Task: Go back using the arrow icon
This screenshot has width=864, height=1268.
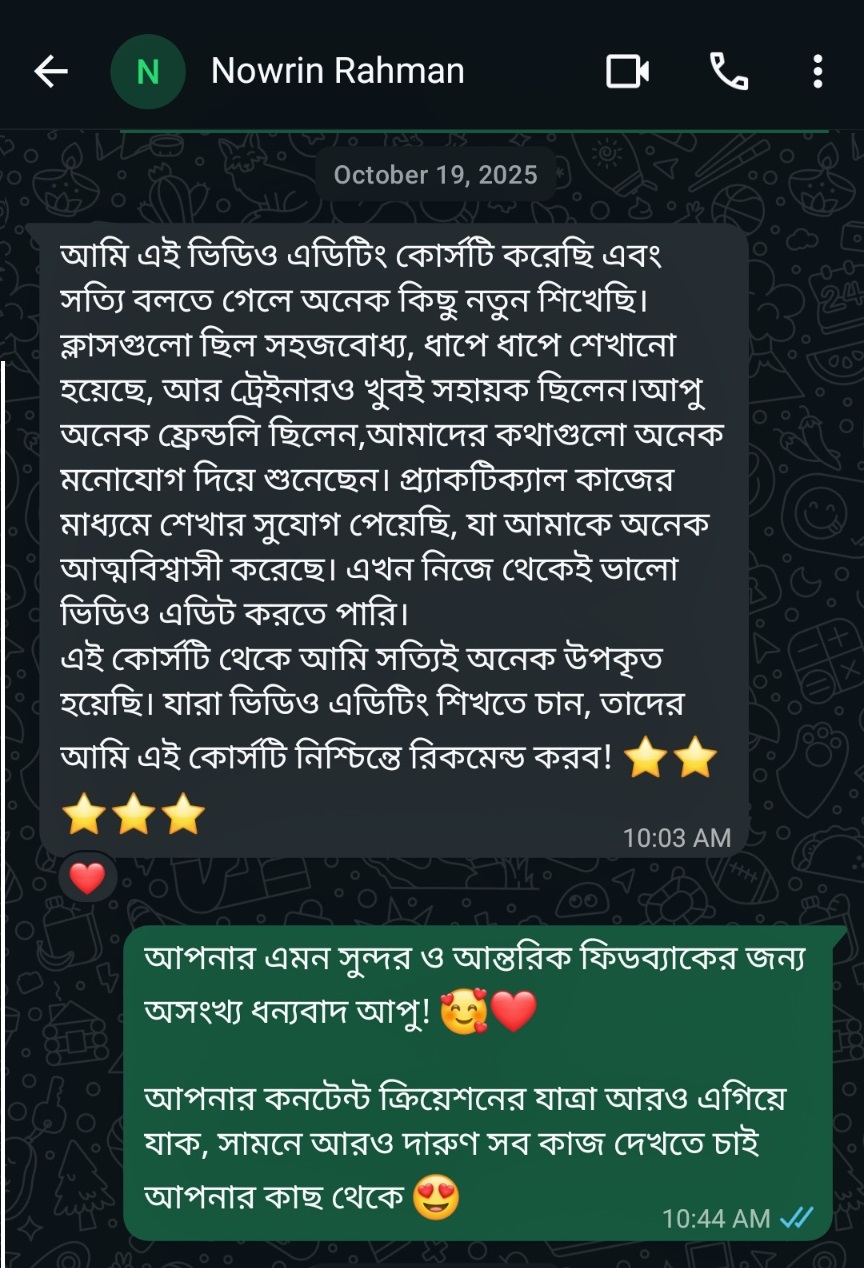Action: click(x=51, y=71)
